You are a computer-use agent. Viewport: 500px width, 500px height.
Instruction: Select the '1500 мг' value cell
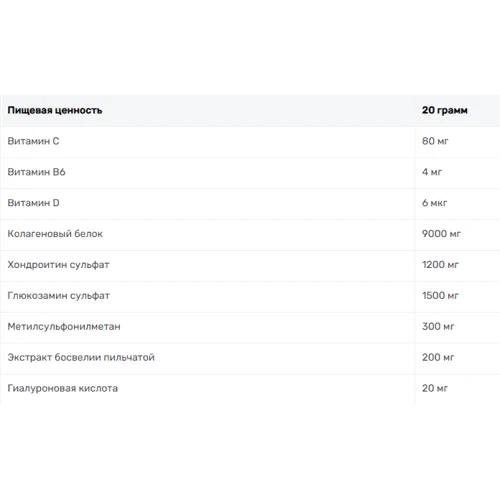click(440, 296)
